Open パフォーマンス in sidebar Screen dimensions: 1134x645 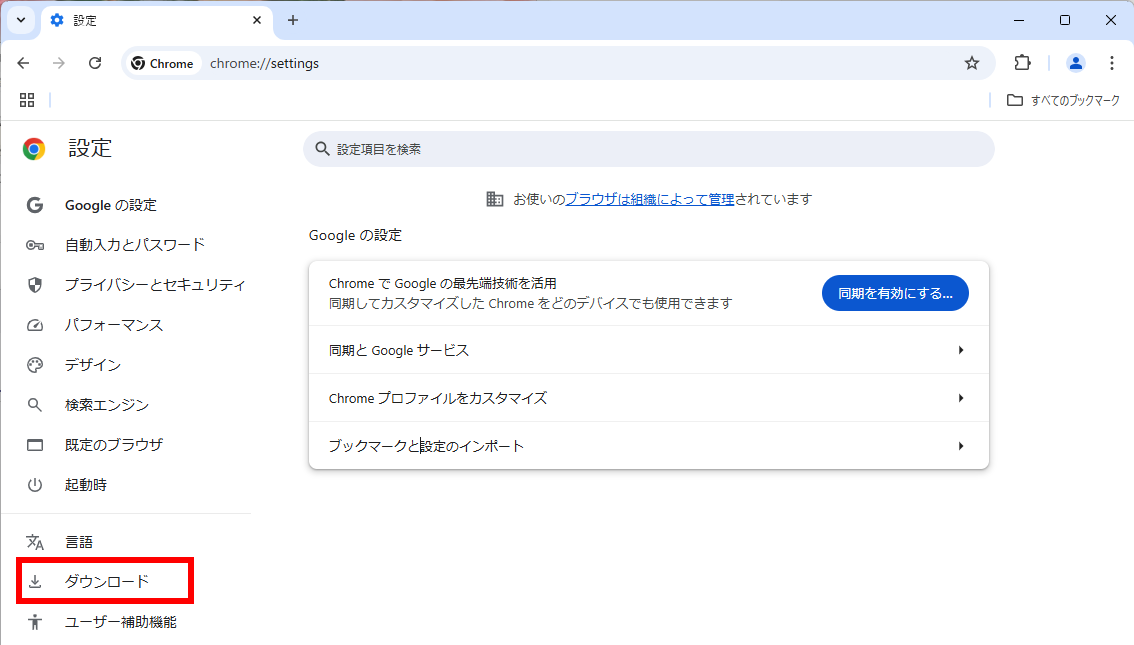(114, 325)
